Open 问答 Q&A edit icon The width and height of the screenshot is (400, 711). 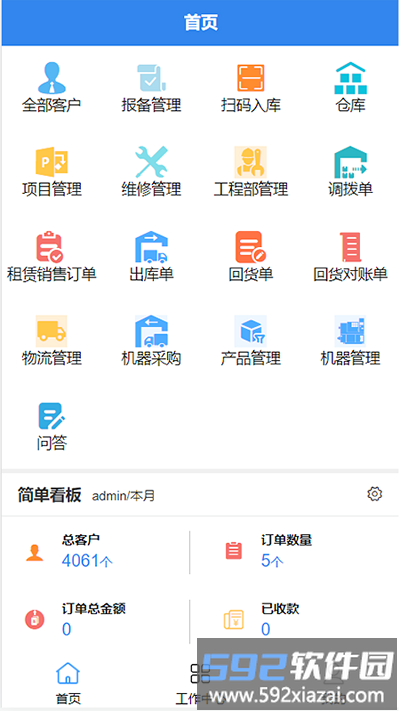click(x=52, y=416)
